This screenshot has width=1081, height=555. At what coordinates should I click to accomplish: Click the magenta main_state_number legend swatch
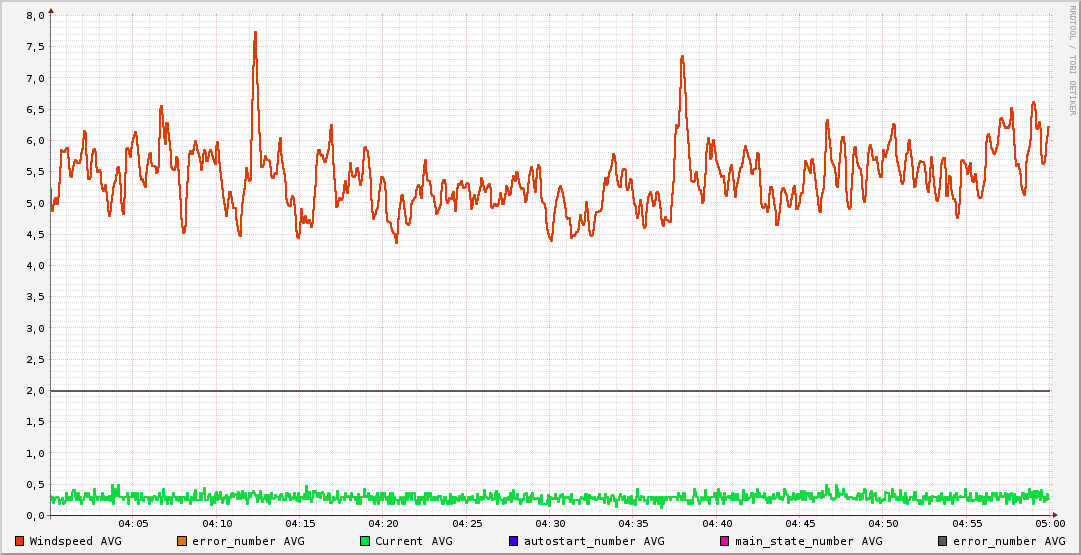point(725,541)
